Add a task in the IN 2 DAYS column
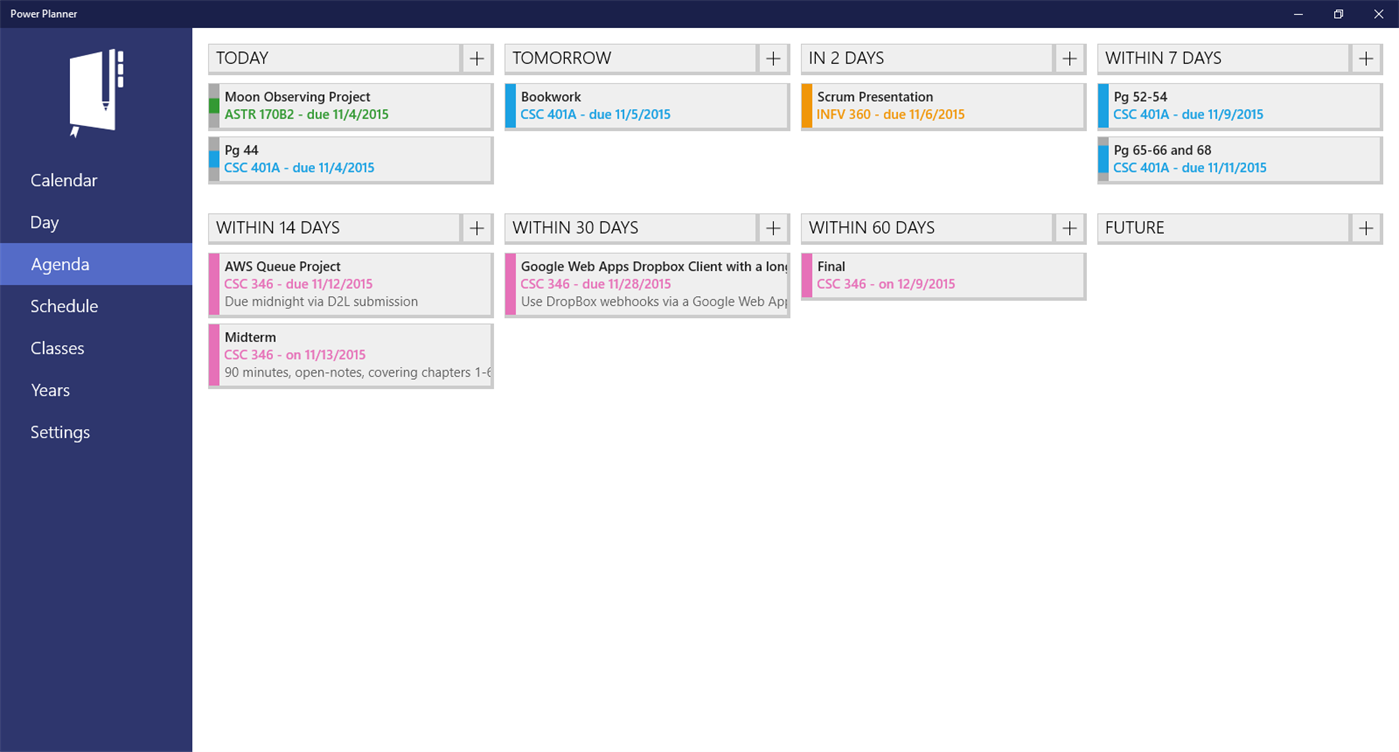 pos(1069,58)
